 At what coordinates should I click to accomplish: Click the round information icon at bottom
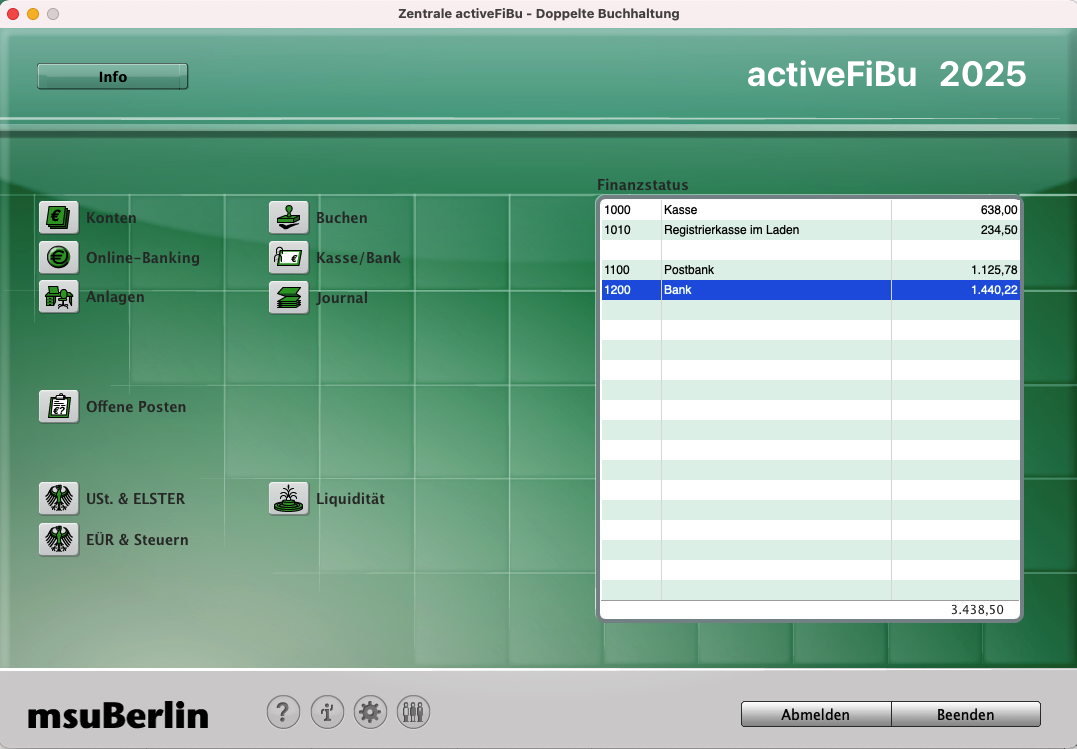(327, 712)
